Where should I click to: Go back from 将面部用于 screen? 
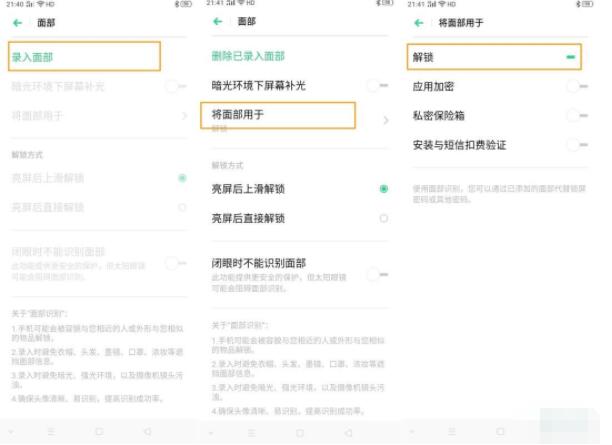point(419,23)
